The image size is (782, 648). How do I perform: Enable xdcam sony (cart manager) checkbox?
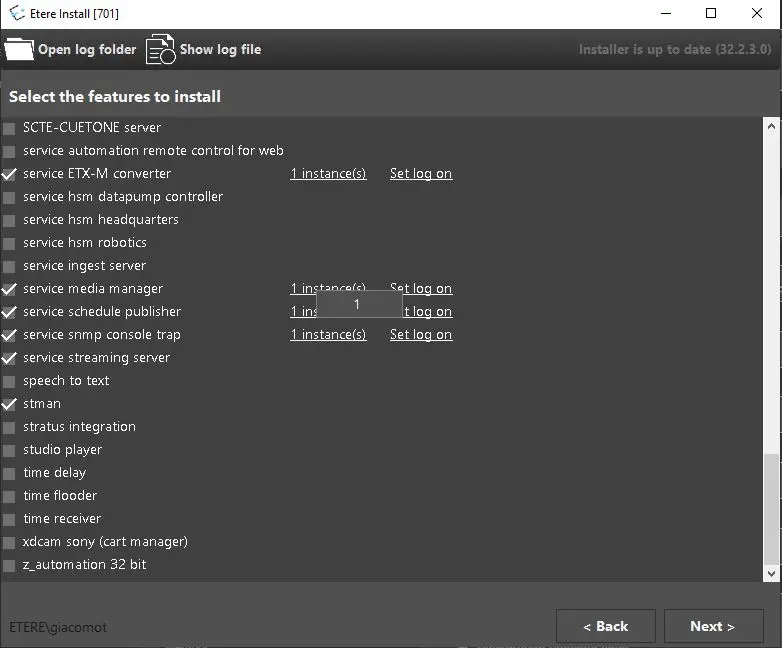[10, 542]
